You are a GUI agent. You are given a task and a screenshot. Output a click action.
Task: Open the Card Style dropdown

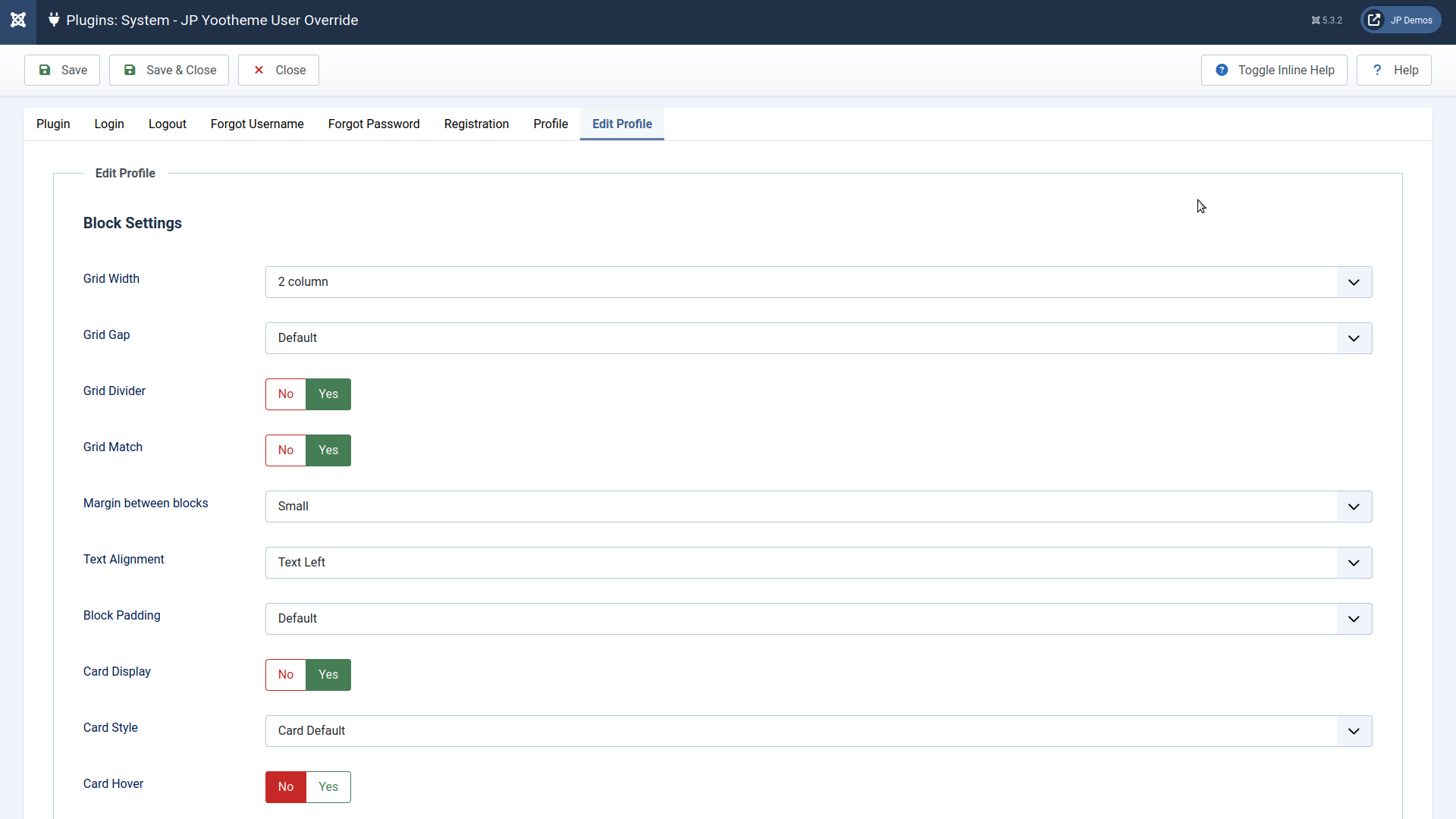point(818,731)
